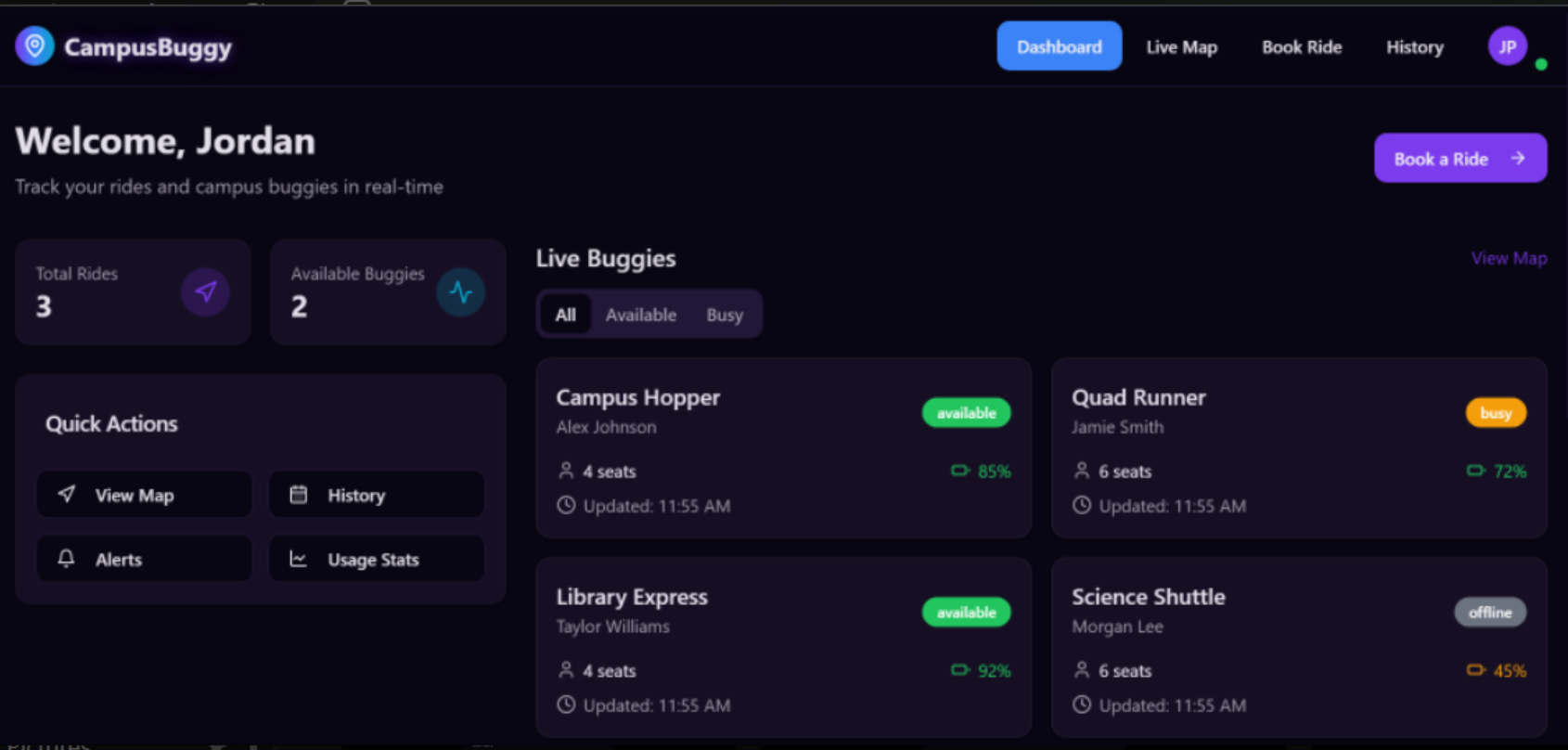Click the available badge on Library Express

[966, 613]
